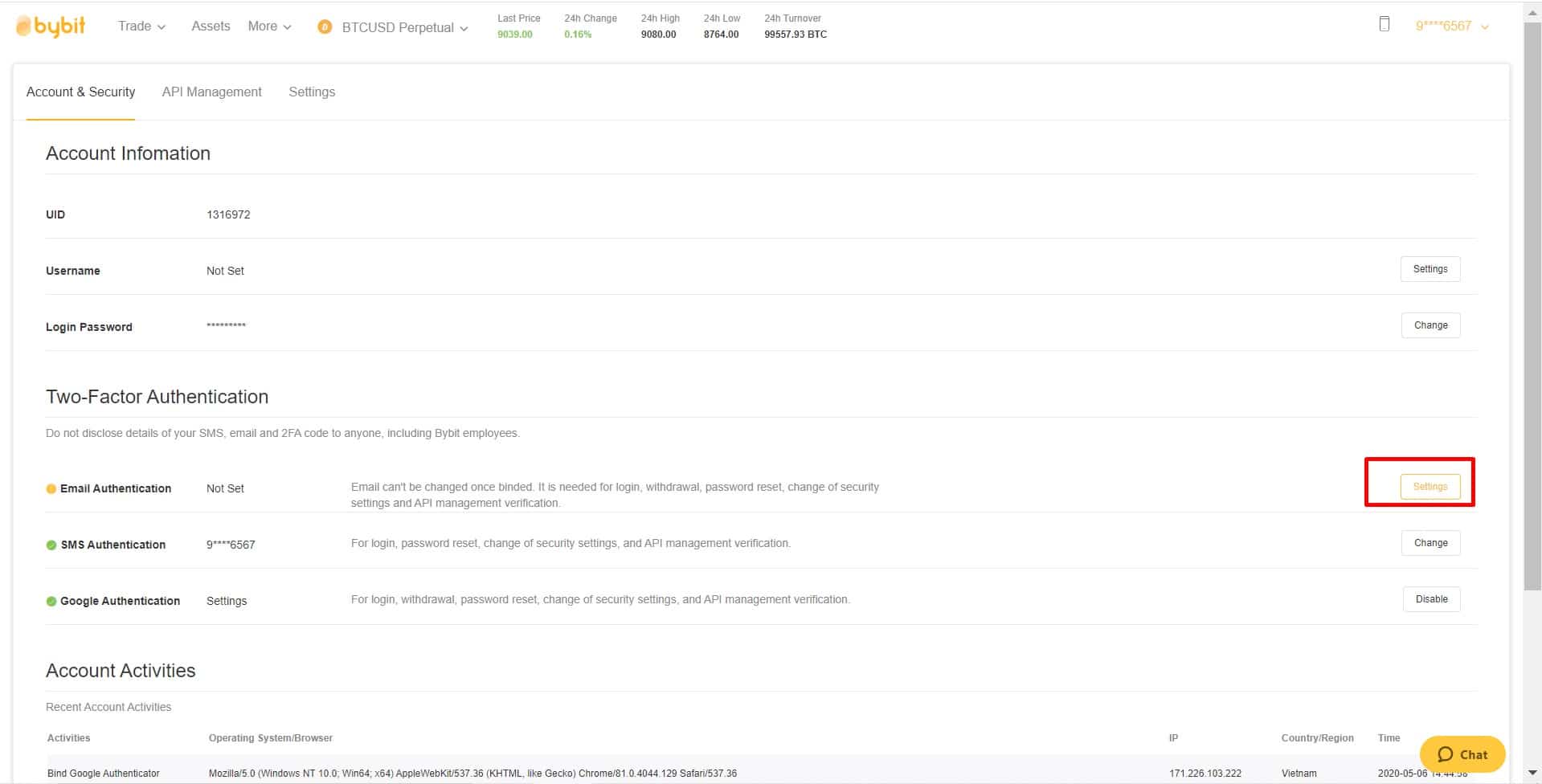The image size is (1542, 784).
Task: Click the Email Authentication yellow status dot
Action: coord(51,488)
